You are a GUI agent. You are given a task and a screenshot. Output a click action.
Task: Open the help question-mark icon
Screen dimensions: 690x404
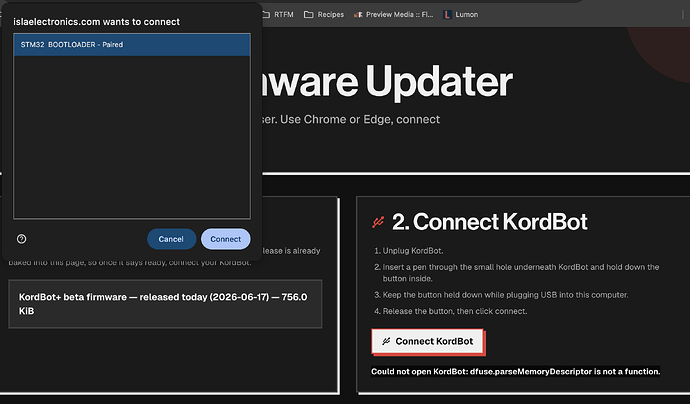click(x=22, y=239)
